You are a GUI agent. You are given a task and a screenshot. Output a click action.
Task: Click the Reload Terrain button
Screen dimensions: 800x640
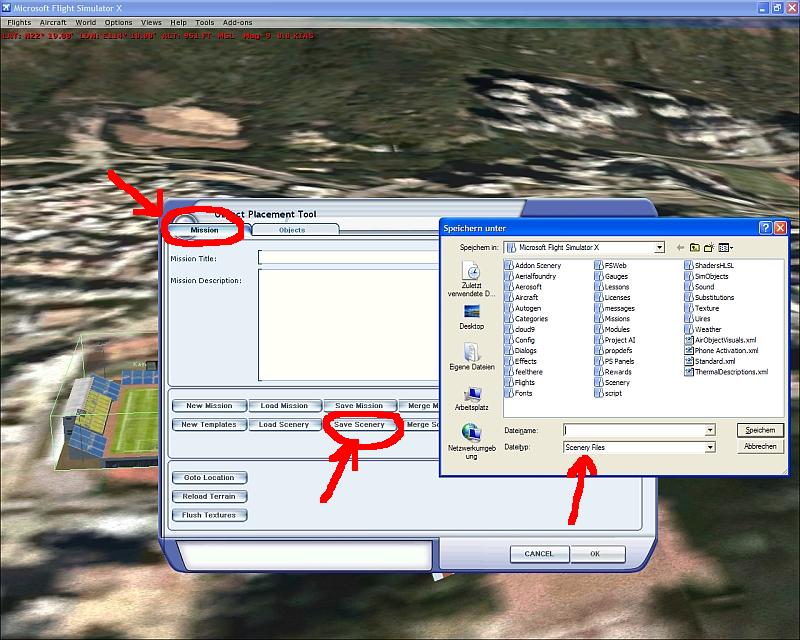209,497
